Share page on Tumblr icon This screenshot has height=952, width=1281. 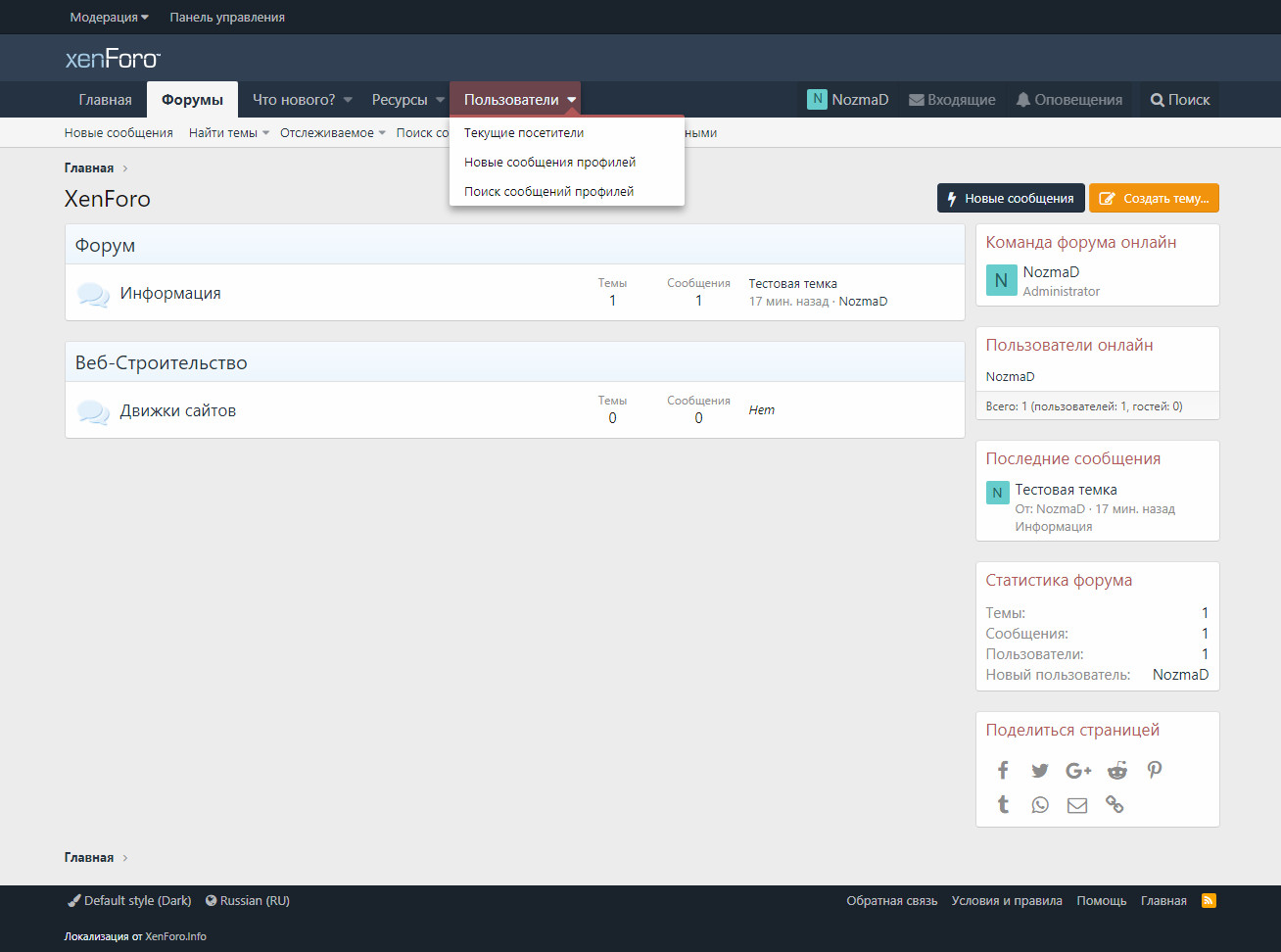pos(1003,805)
